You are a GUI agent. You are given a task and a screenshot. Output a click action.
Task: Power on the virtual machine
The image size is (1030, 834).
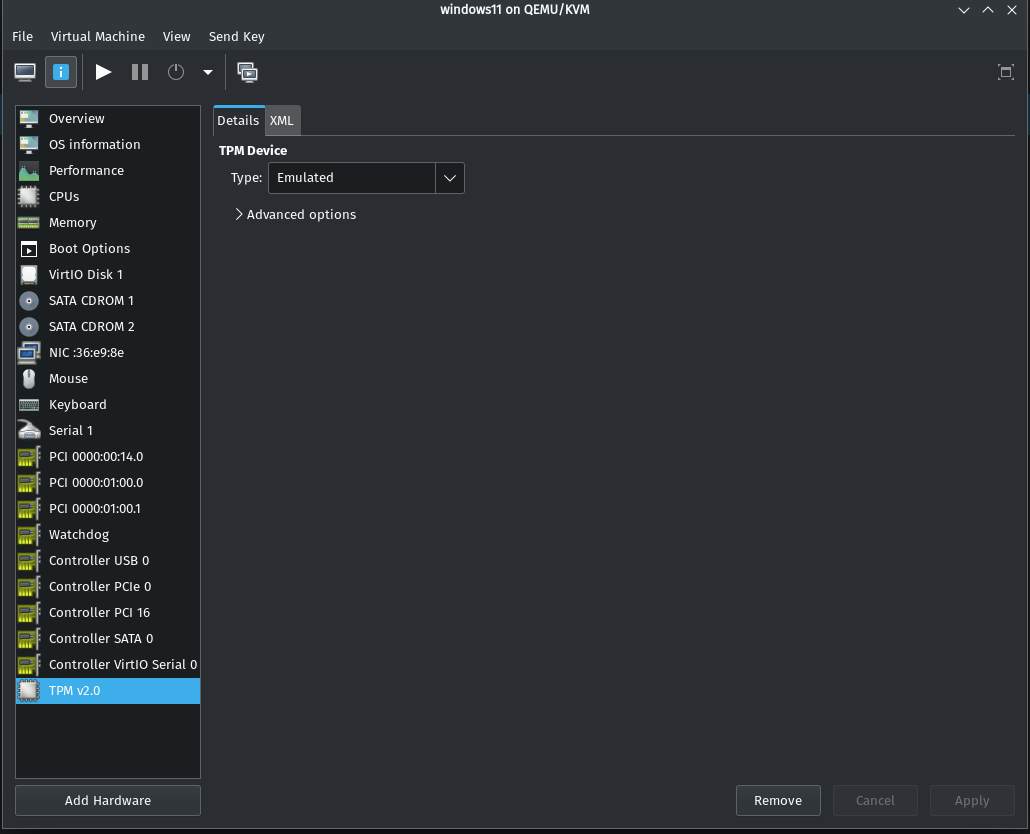pos(103,72)
